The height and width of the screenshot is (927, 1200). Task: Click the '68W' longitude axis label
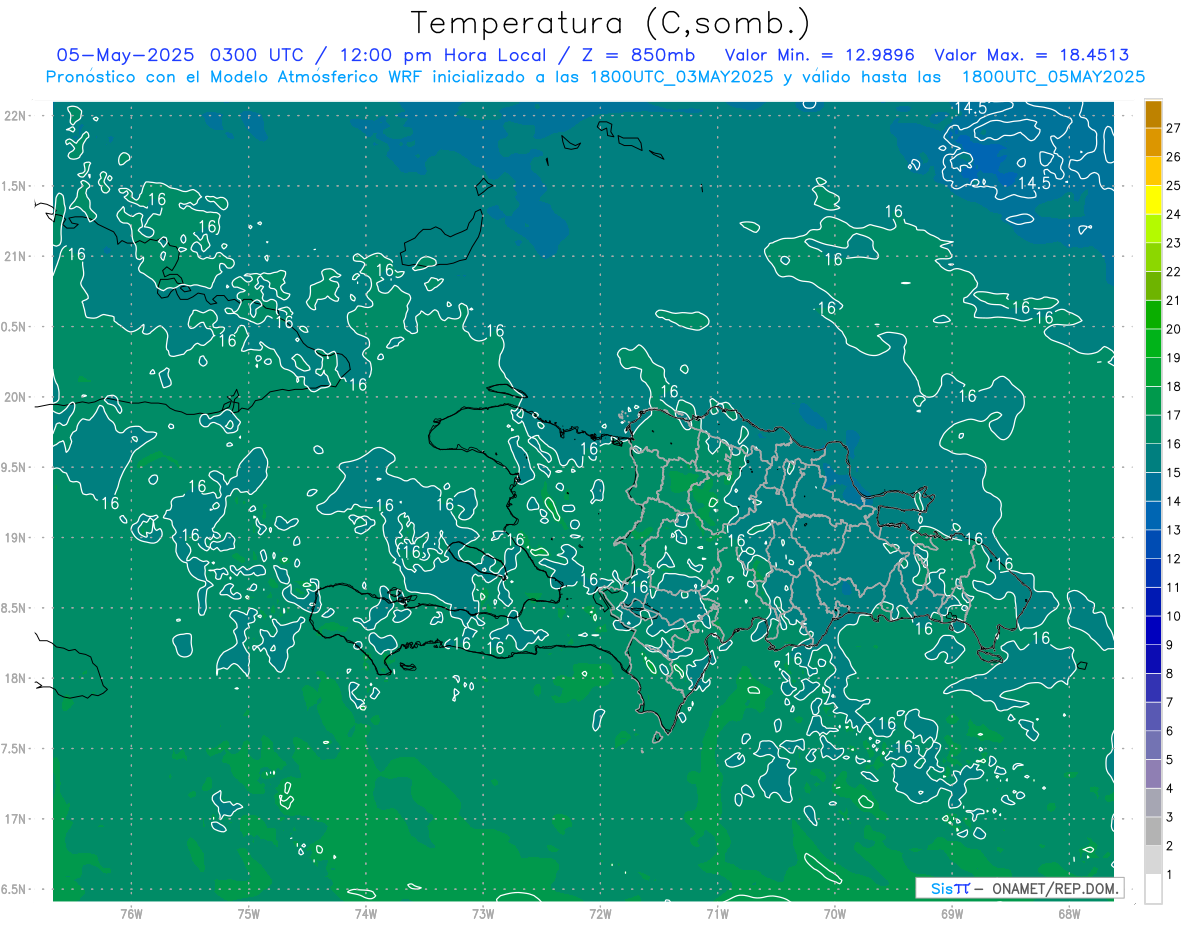point(1069,913)
